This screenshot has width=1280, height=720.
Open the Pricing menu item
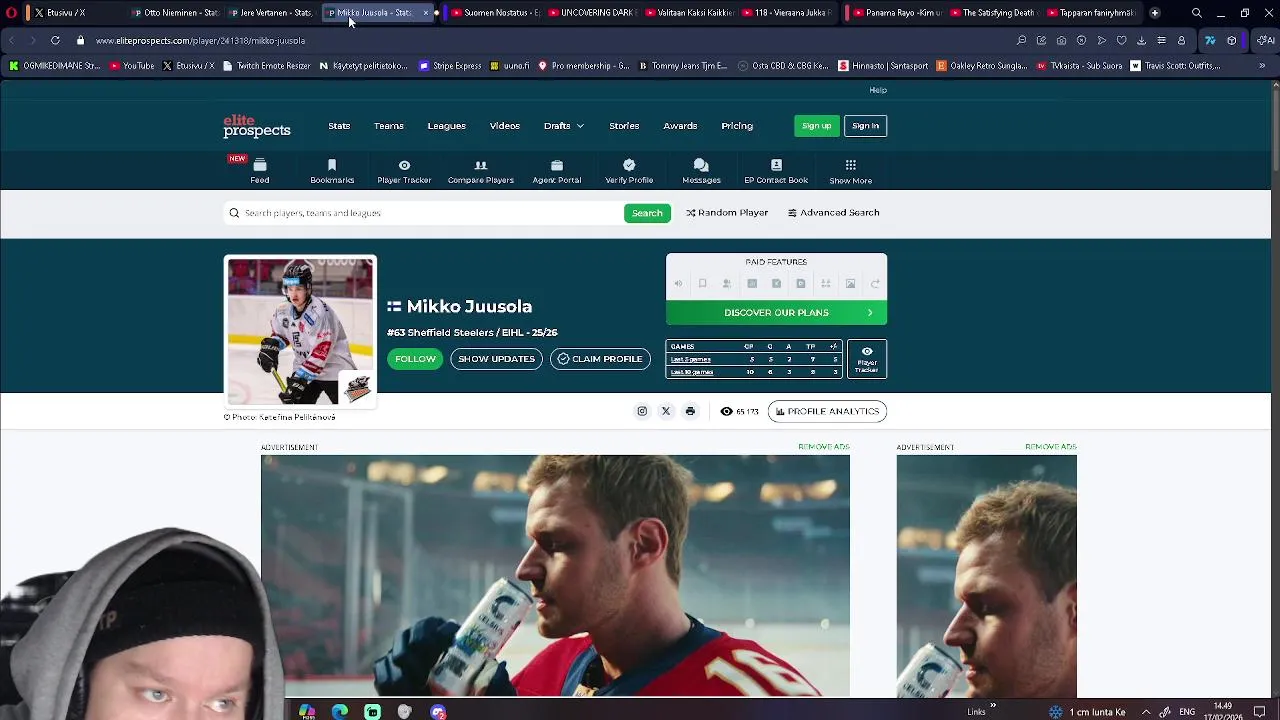click(737, 126)
